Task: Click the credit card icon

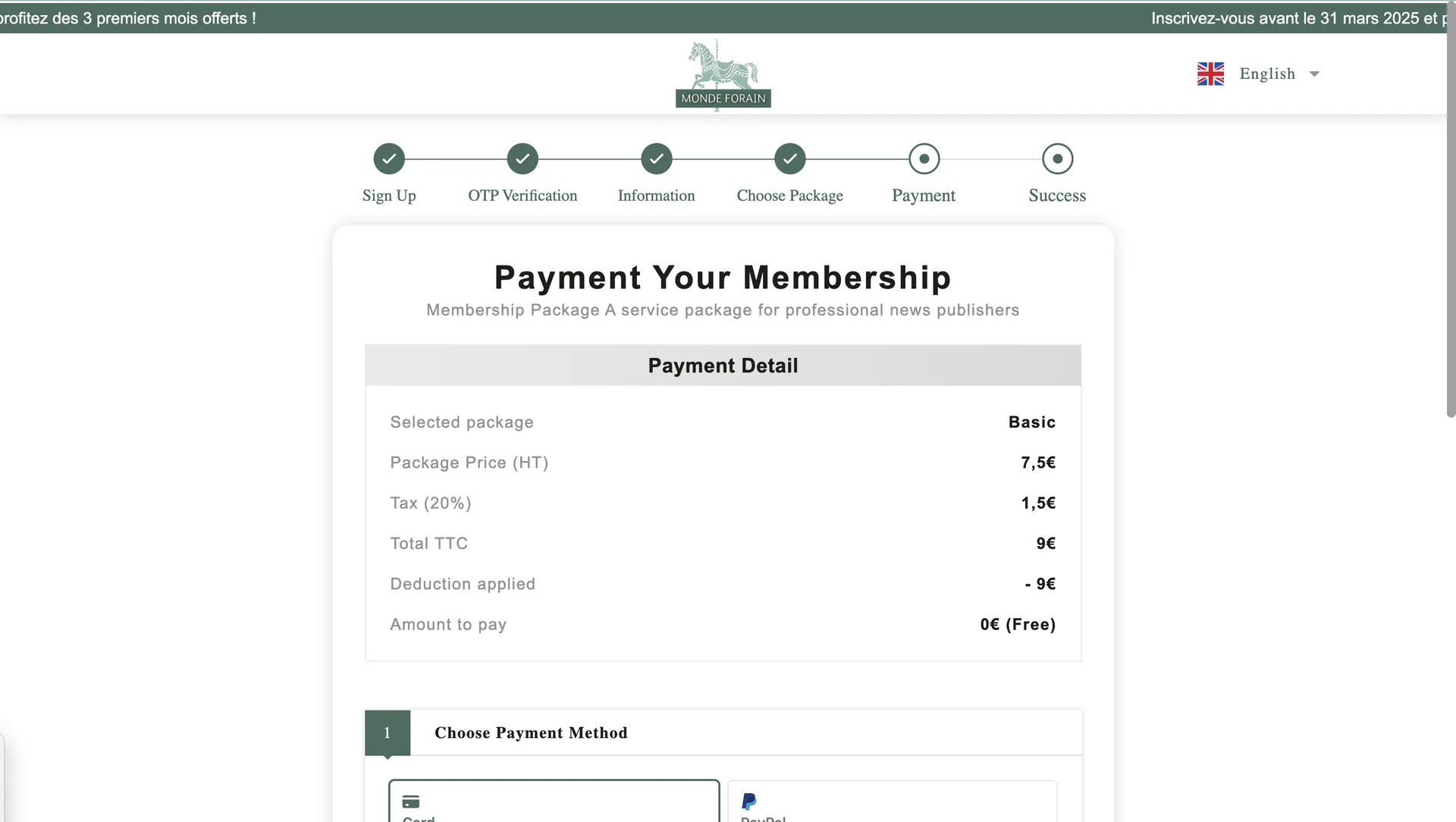Action: [x=411, y=802]
